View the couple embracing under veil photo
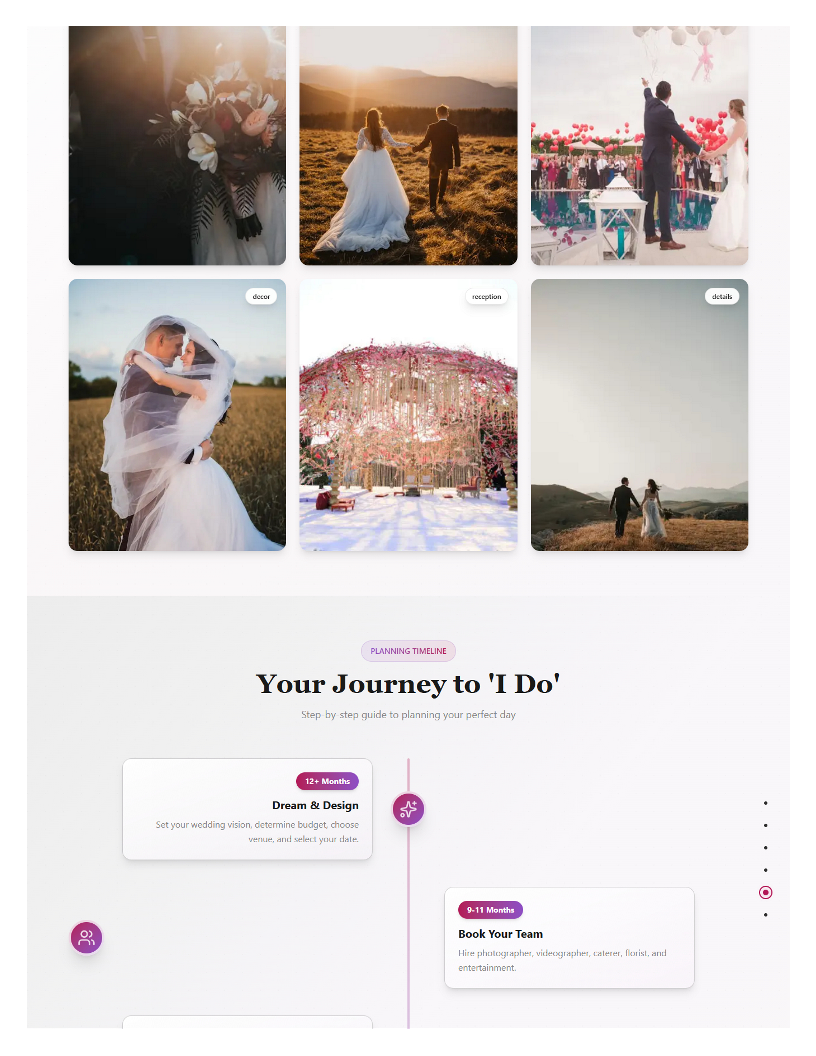The width and height of the screenshot is (816, 1056). 177,415
